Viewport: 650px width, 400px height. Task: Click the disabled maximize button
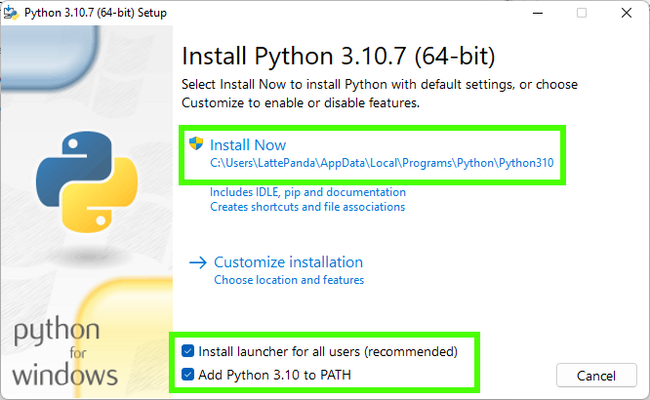tap(582, 13)
